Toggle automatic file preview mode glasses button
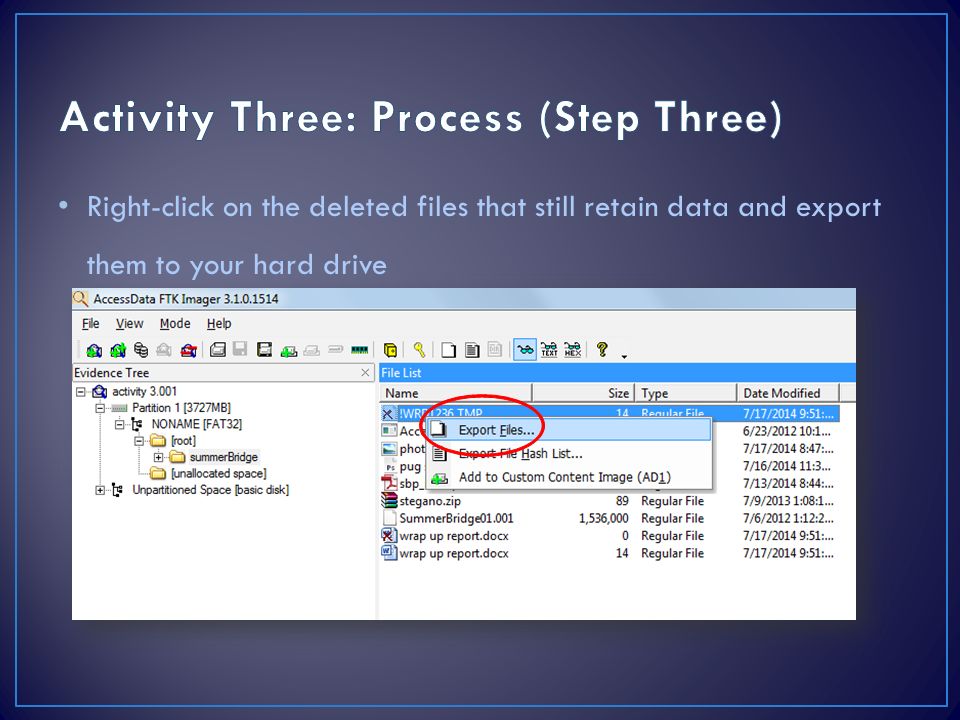Image resolution: width=960 pixels, height=720 pixels. click(525, 350)
